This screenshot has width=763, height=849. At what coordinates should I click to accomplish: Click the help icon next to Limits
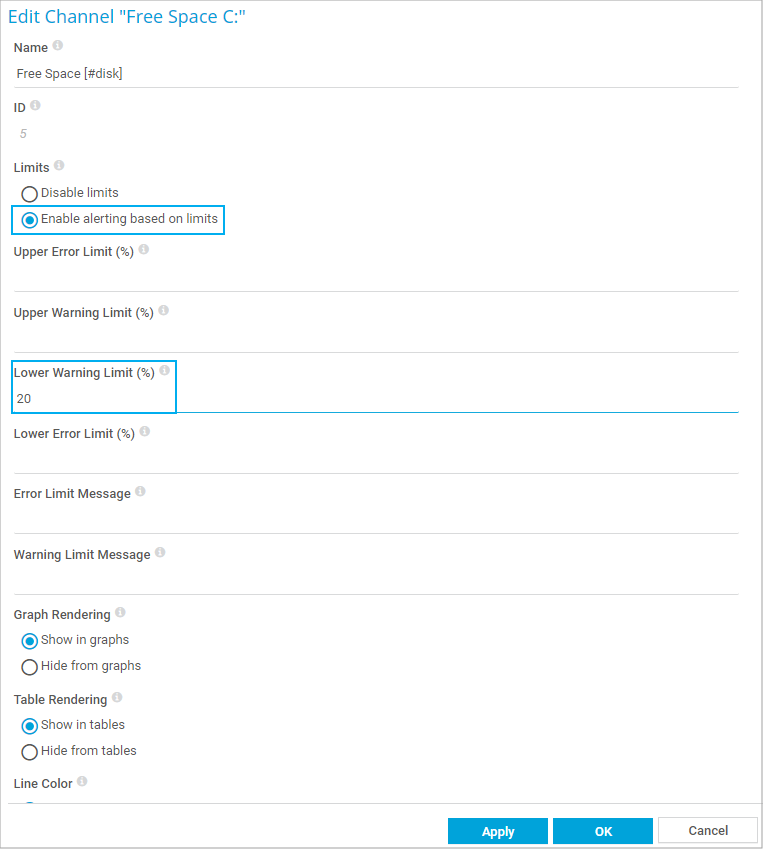(59, 165)
